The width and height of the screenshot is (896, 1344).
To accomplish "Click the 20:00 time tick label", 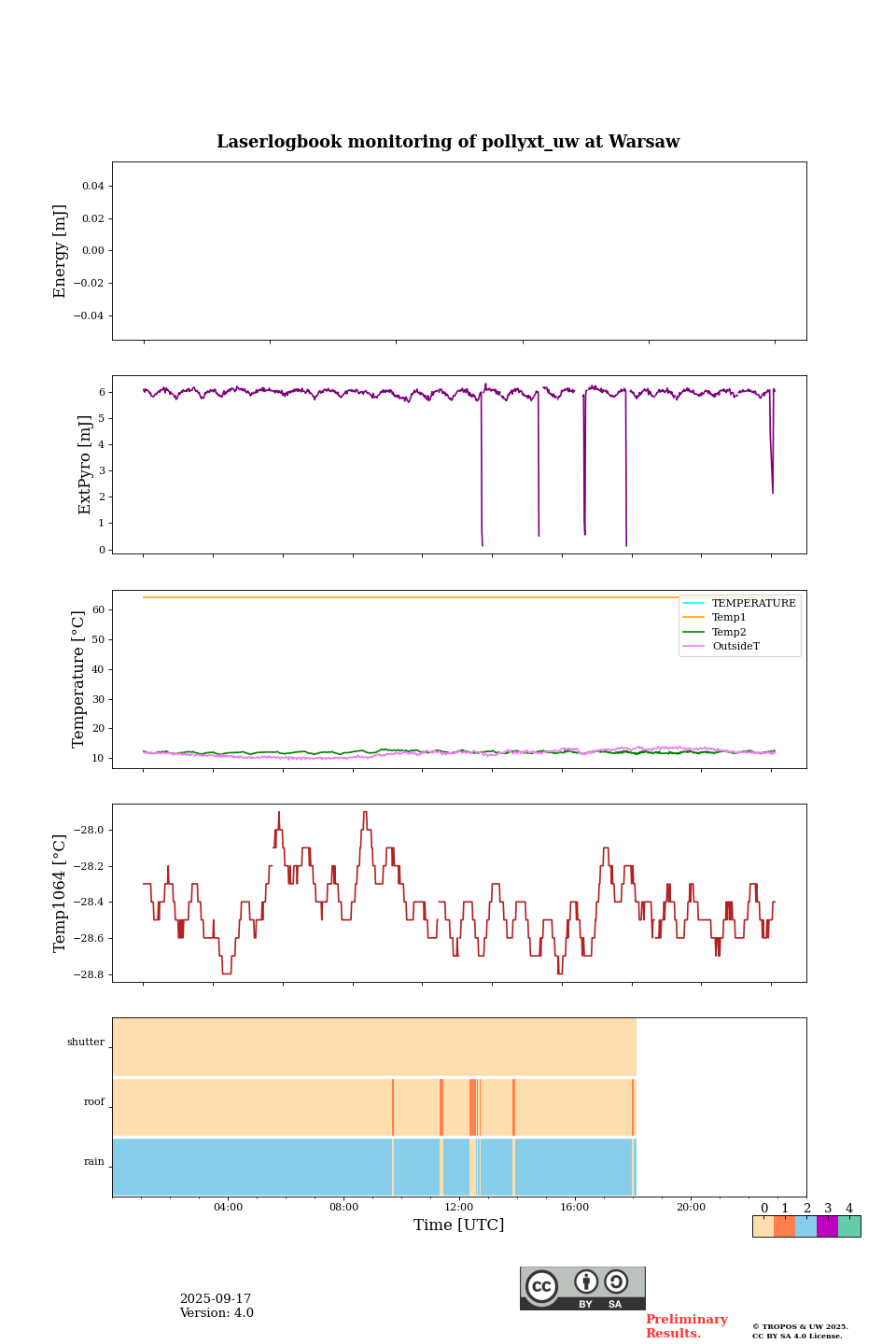I will point(691,1207).
